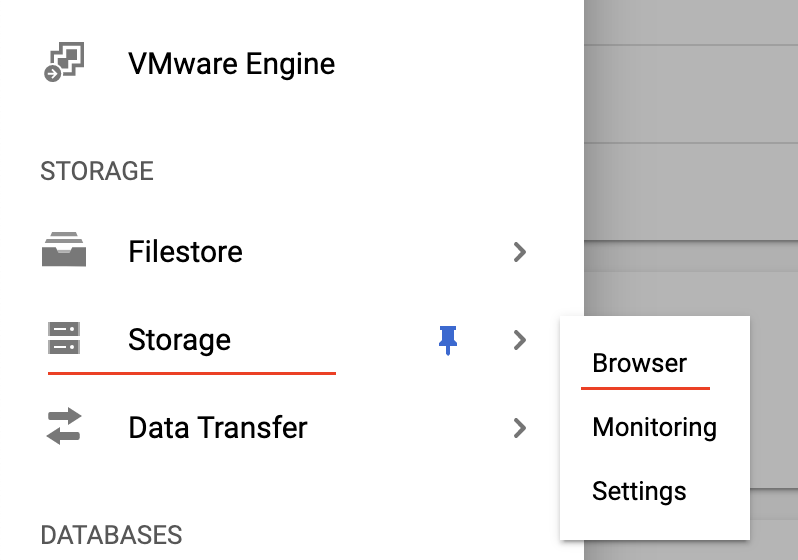Expand the Filestore submenu chevron
Image resolution: width=798 pixels, height=560 pixels.
tap(520, 251)
